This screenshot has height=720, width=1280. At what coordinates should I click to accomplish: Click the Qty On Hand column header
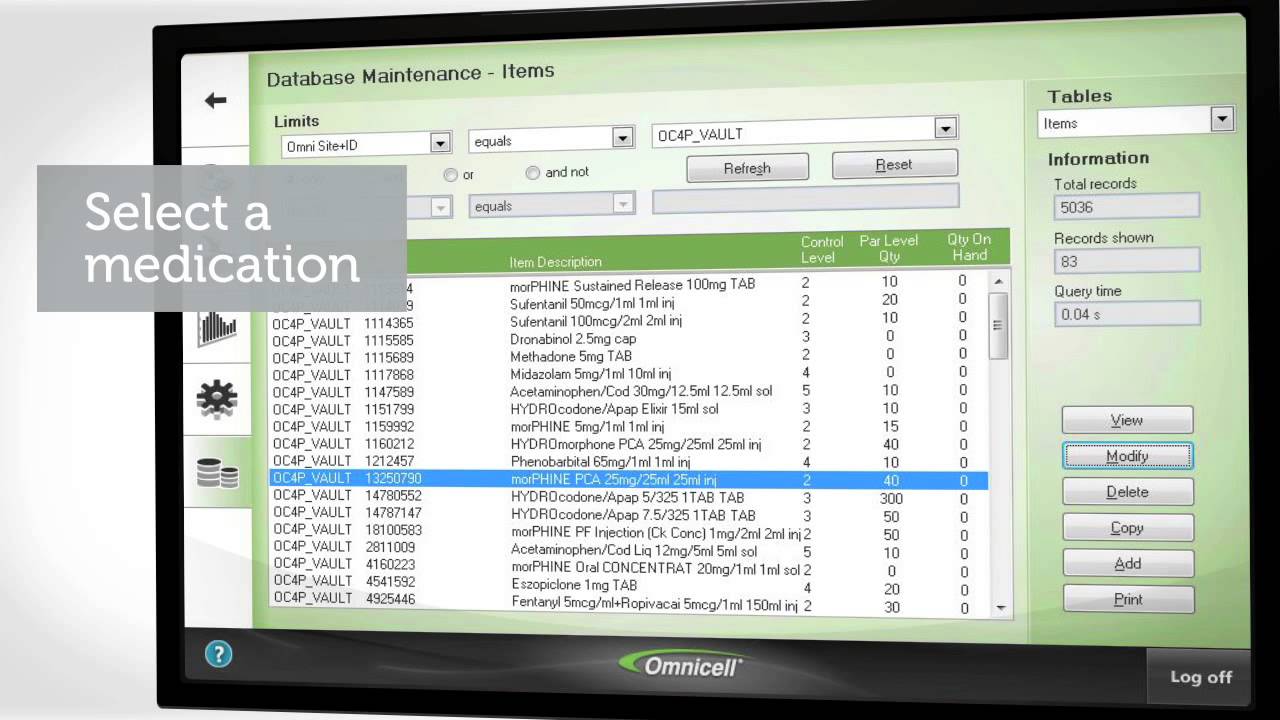[x=969, y=247]
